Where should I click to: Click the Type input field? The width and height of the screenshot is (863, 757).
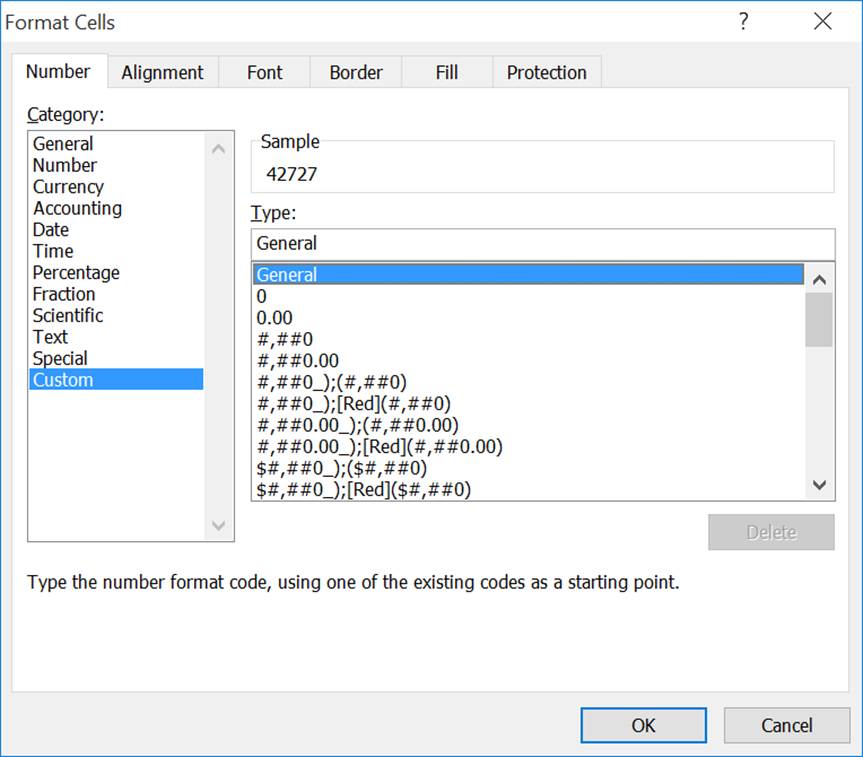click(543, 244)
